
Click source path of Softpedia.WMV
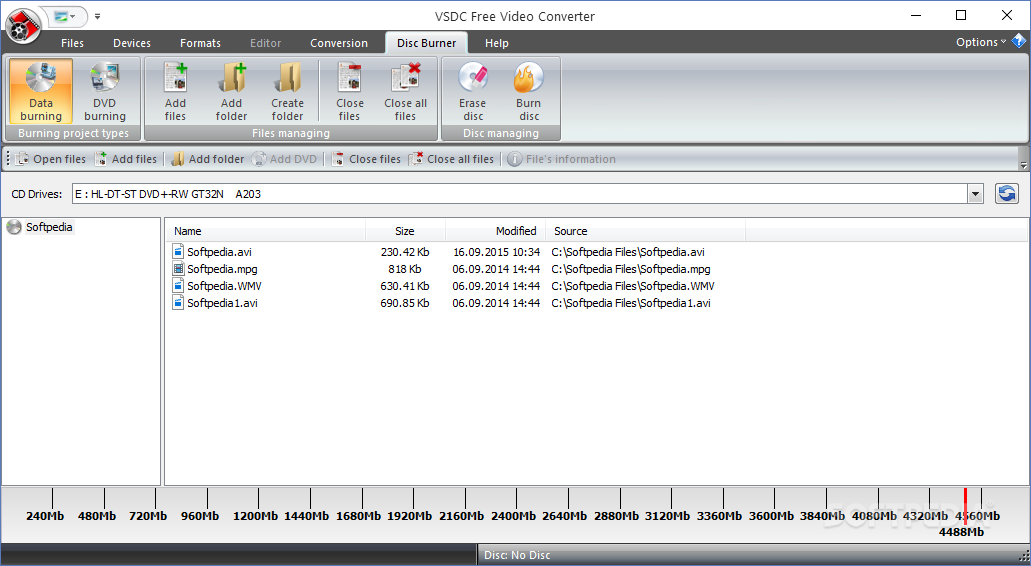[x=633, y=286]
